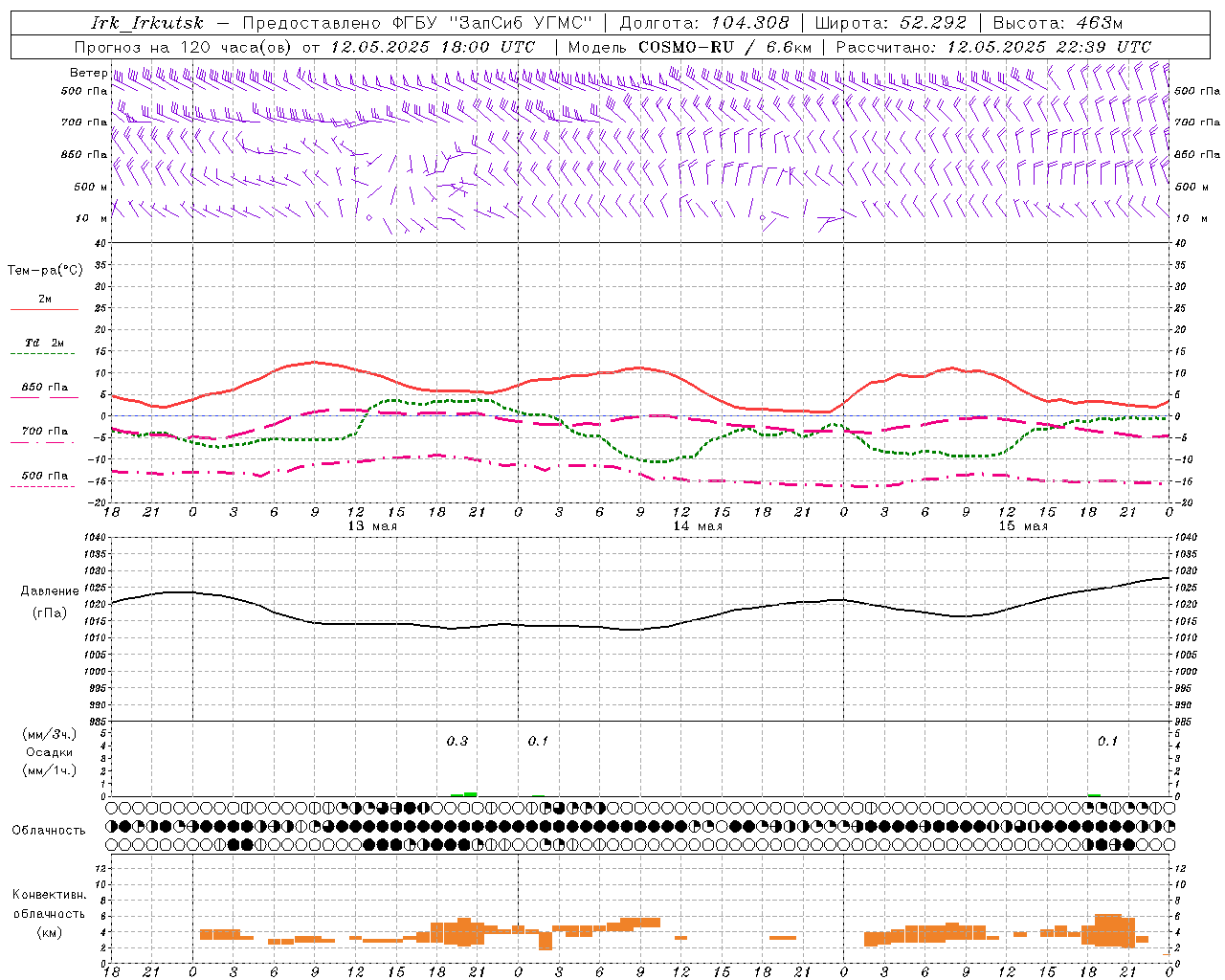Image resolution: width=1225 pixels, height=980 pixels.
Task: Click the 0.1 precipitation label on 15 мая evening
Action: (x=1107, y=742)
